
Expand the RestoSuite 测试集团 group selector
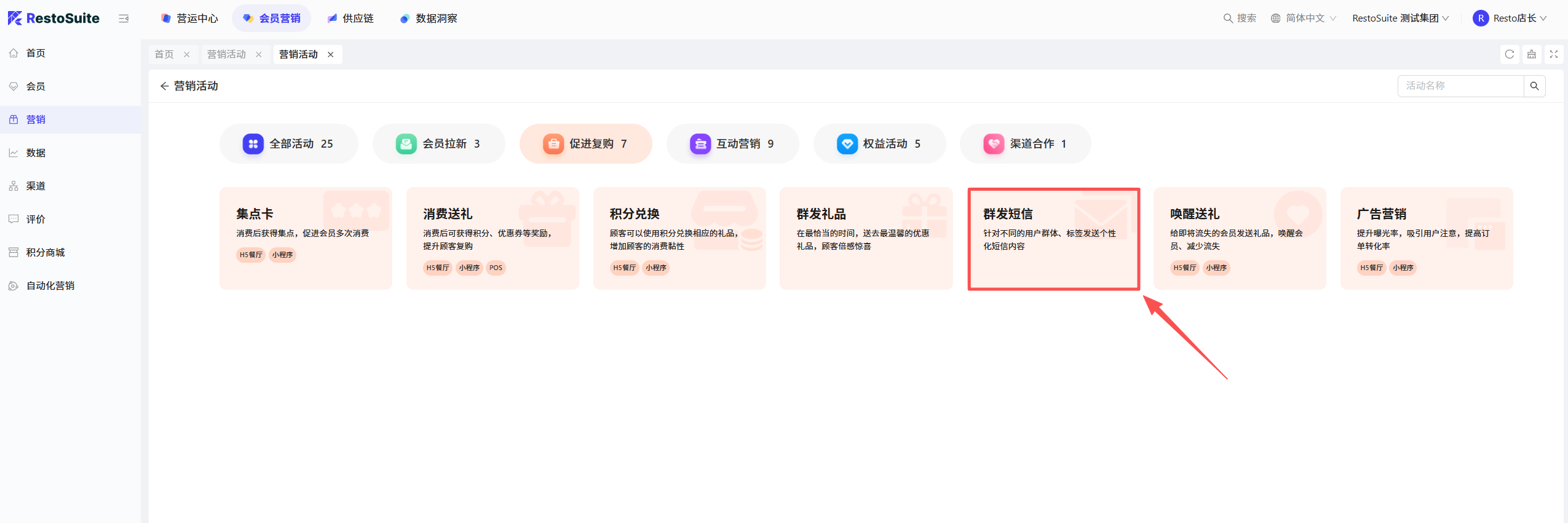[1400, 18]
